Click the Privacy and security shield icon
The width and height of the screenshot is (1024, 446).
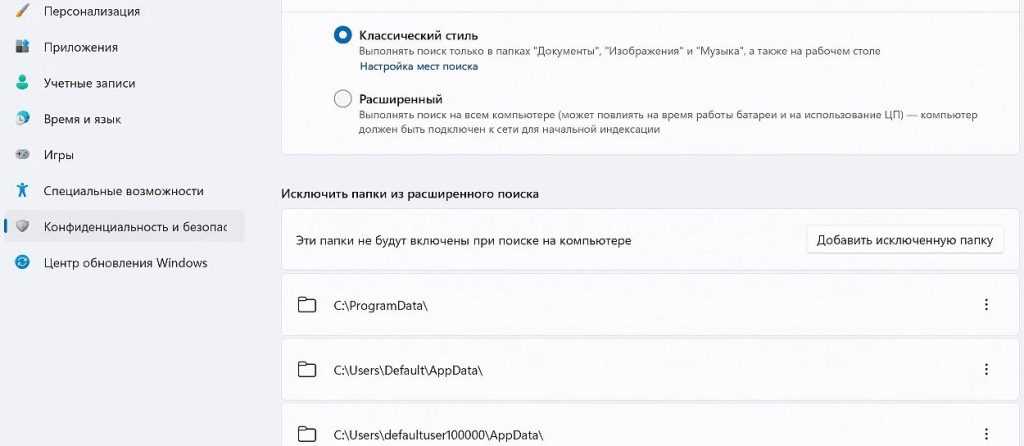22,227
